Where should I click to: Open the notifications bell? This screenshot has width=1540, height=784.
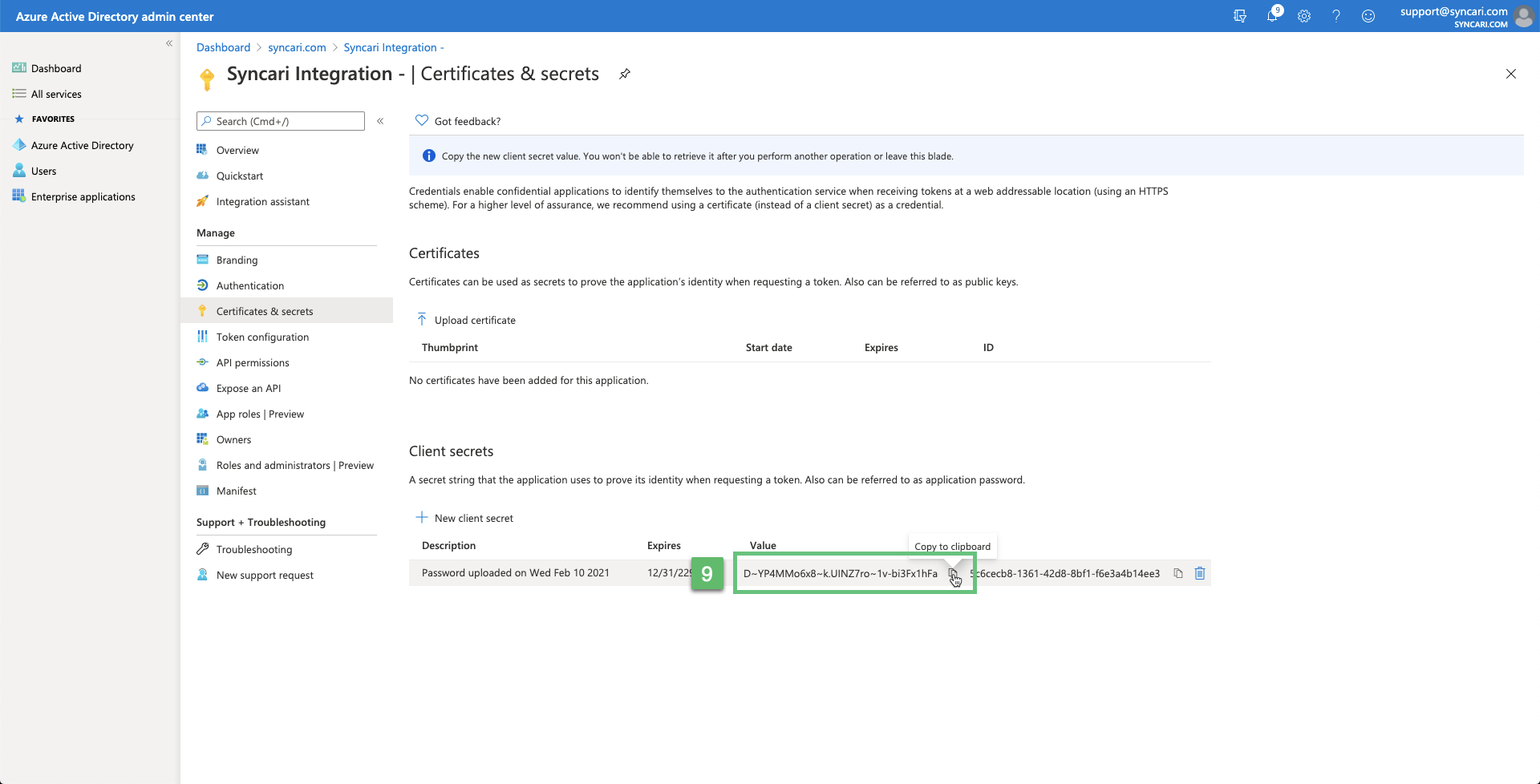[1272, 16]
